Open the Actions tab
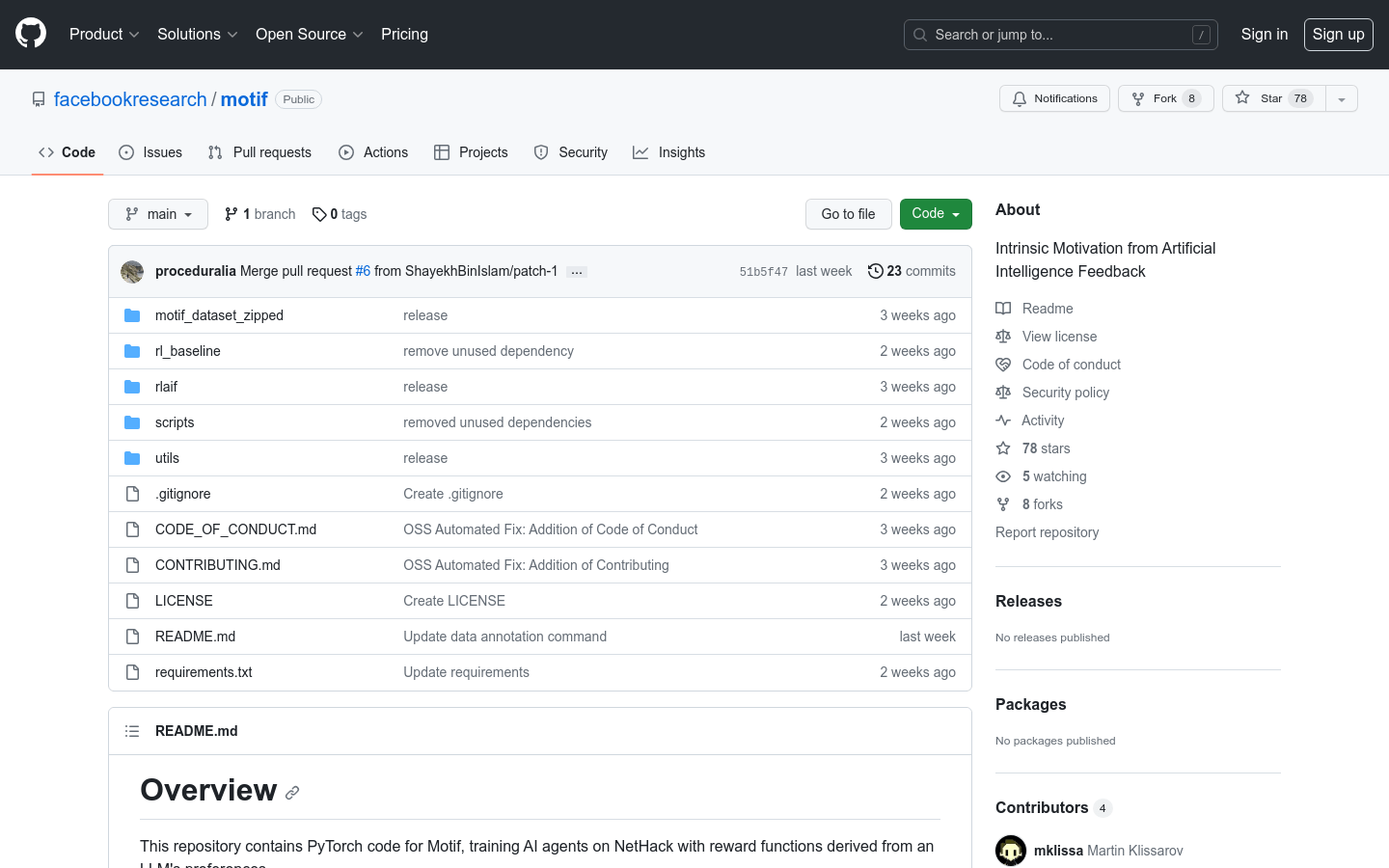The height and width of the screenshot is (868, 1389). (373, 152)
